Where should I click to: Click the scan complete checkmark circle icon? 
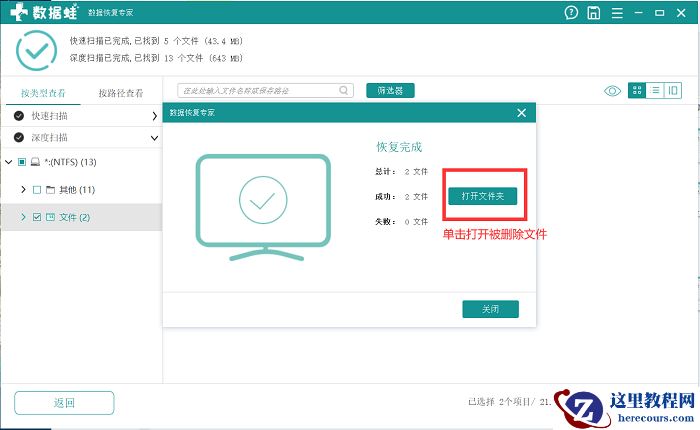(x=37, y=50)
